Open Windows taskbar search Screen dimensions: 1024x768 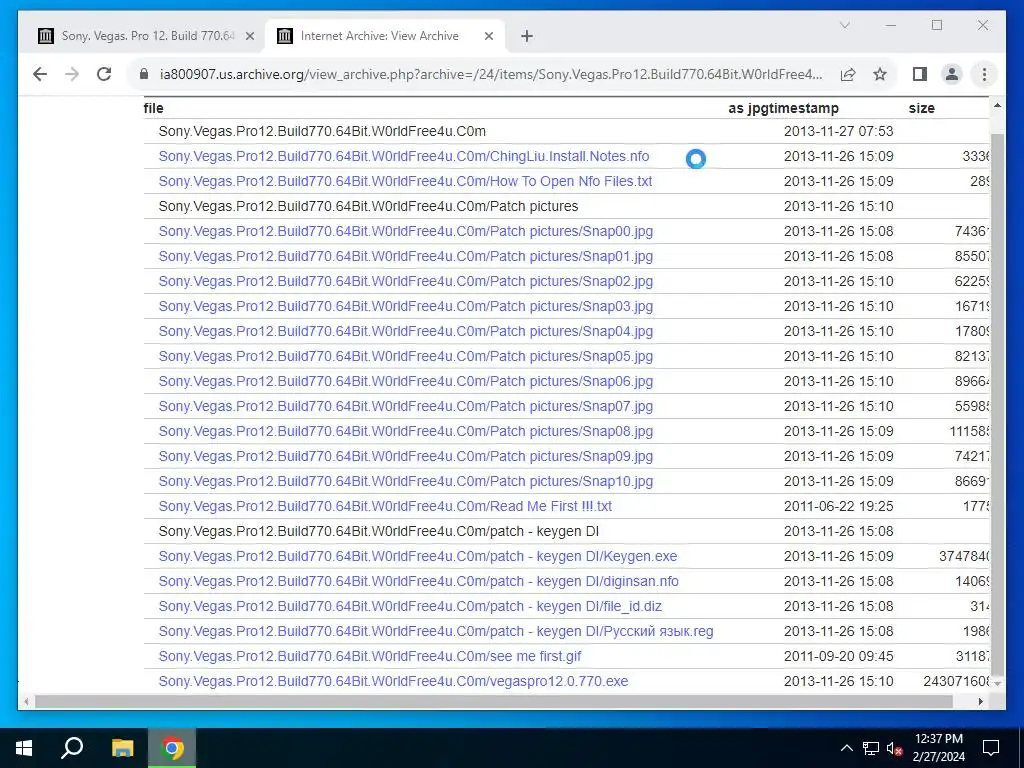coord(72,748)
